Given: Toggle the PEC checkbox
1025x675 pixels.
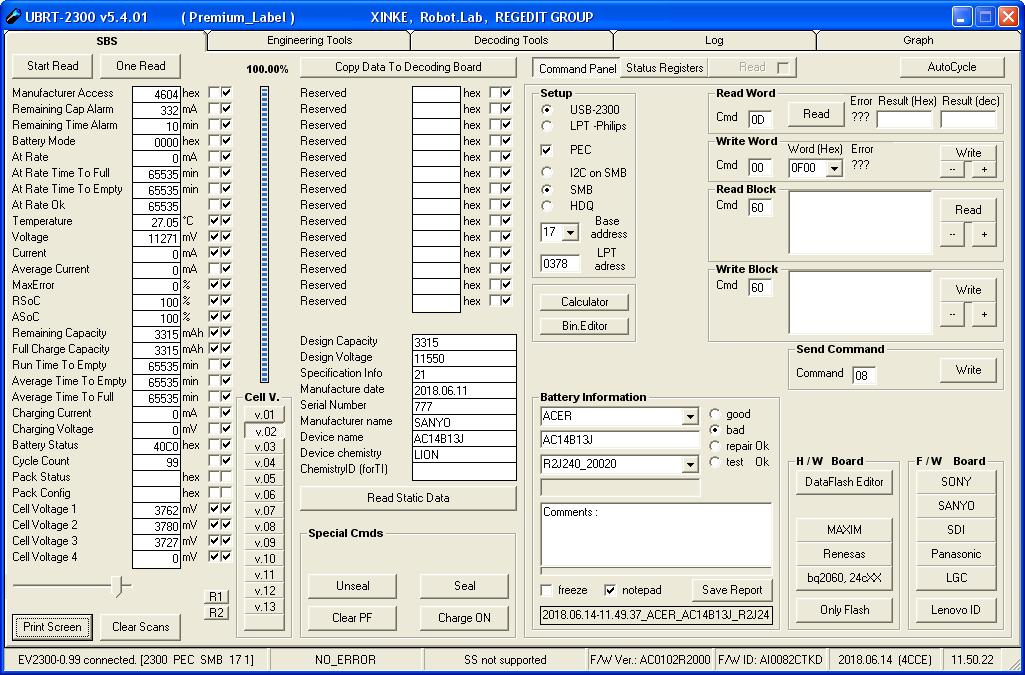Looking at the screenshot, I should pos(547,150).
